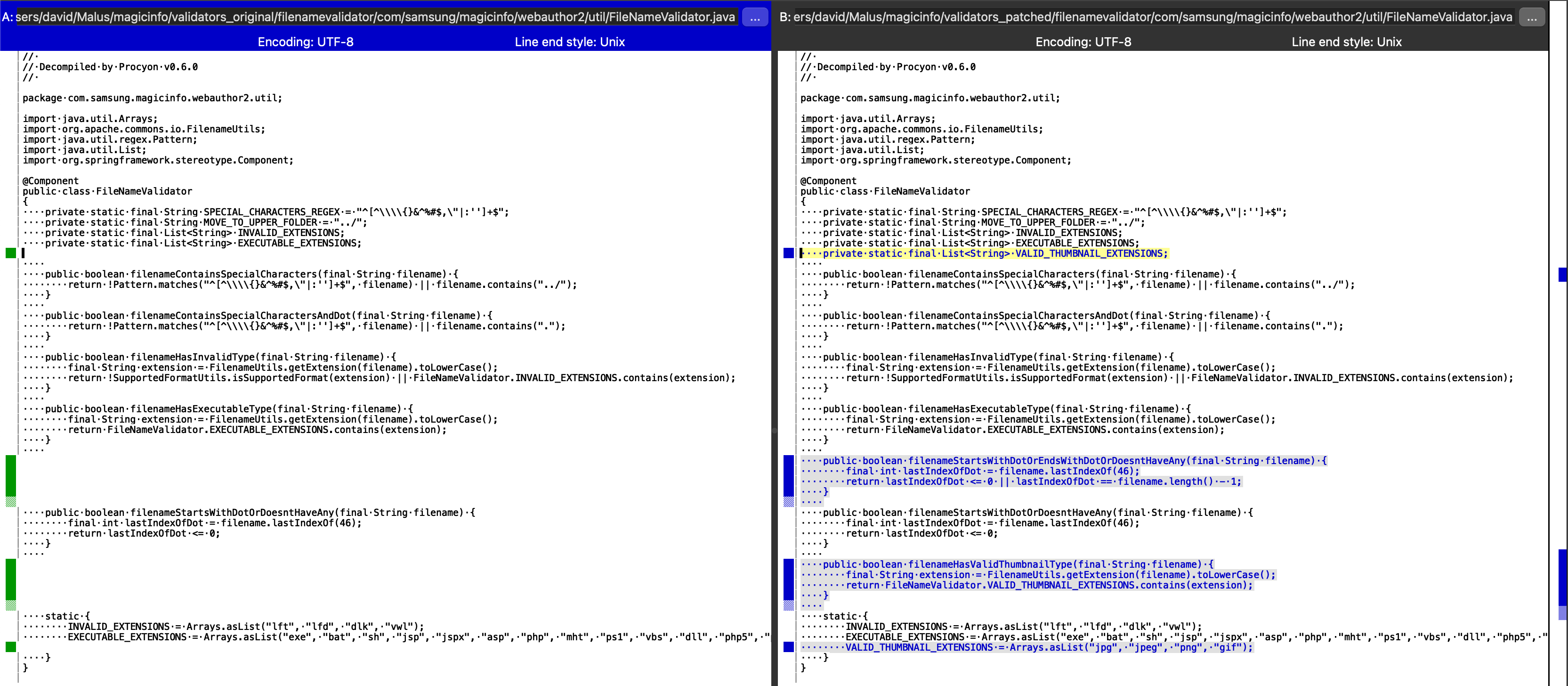
Task: Click the @Component annotation in pane B
Action: pos(828,181)
